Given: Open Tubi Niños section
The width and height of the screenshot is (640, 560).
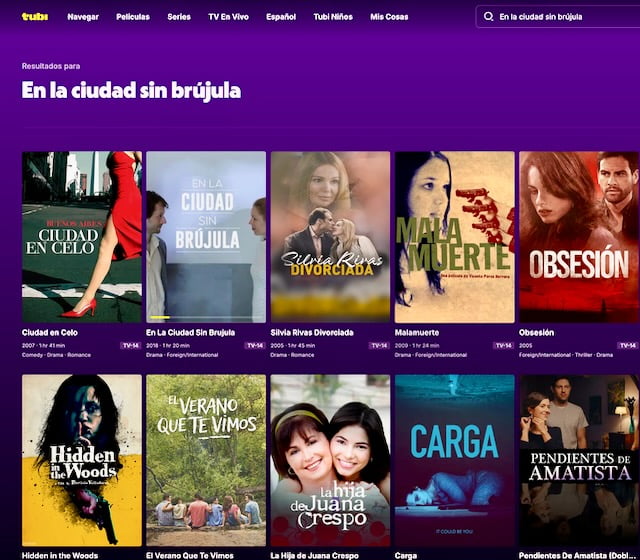Looking at the screenshot, I should pyautogui.click(x=333, y=17).
